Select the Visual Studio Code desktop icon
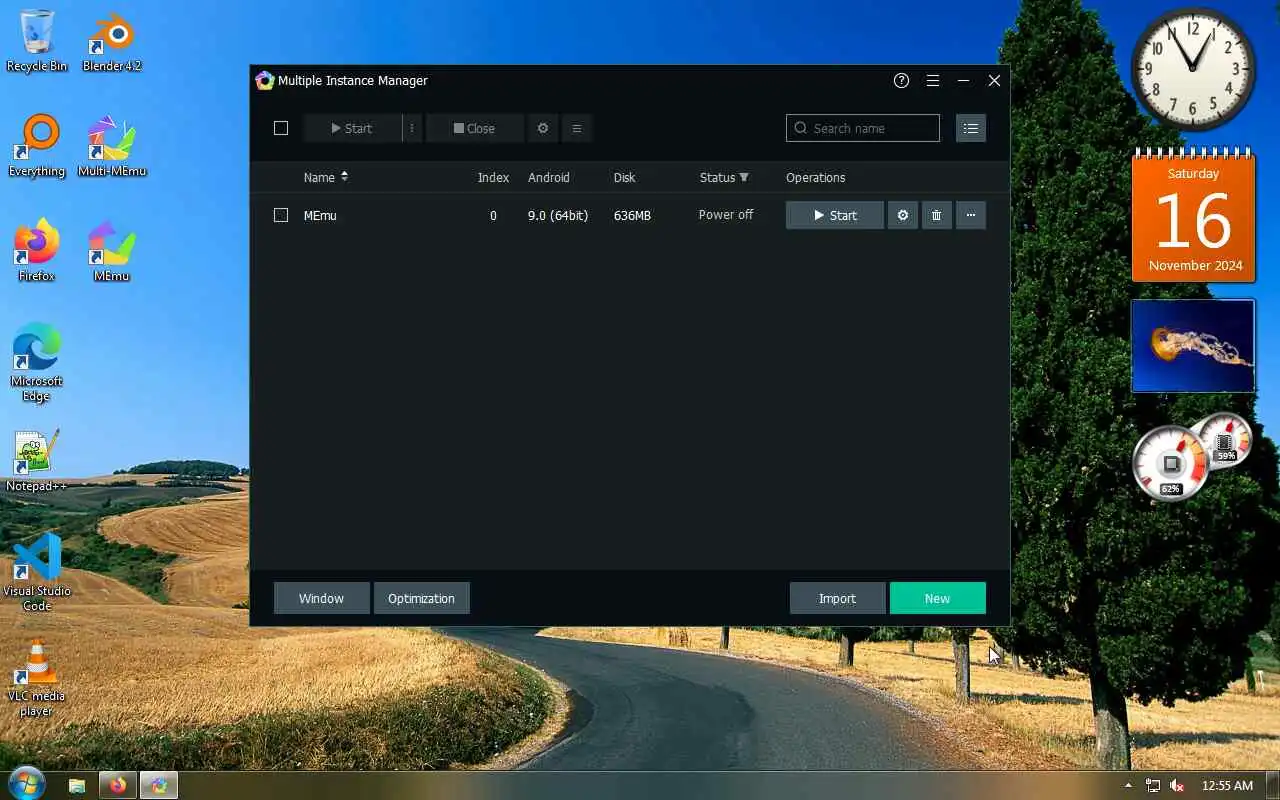This screenshot has height=800, width=1280. (37, 573)
